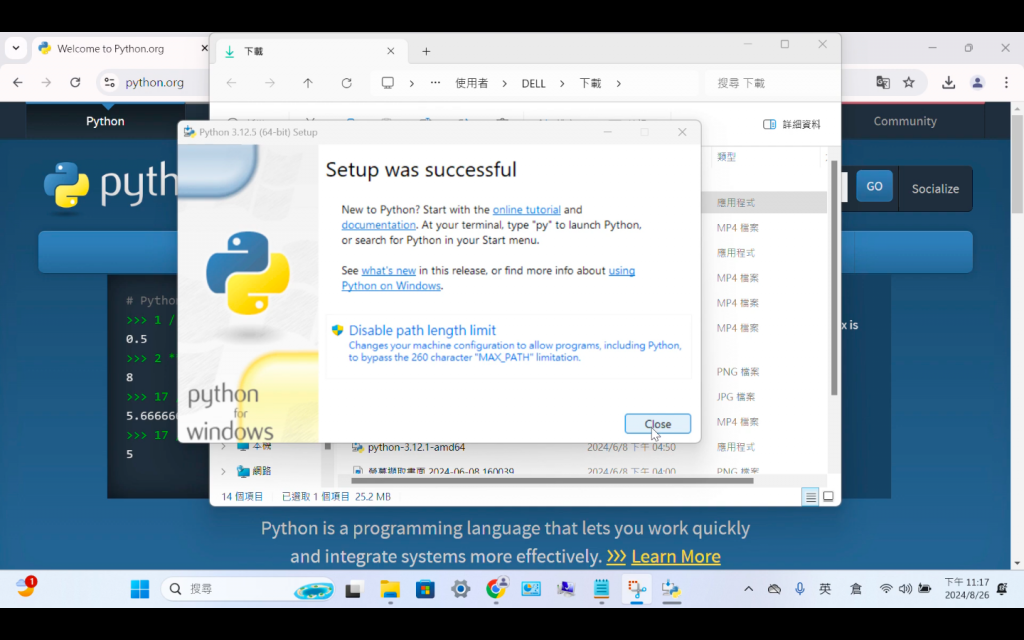Click the taskbar 搜尋 search box
The width and height of the screenshot is (1024, 640).
coord(248,589)
